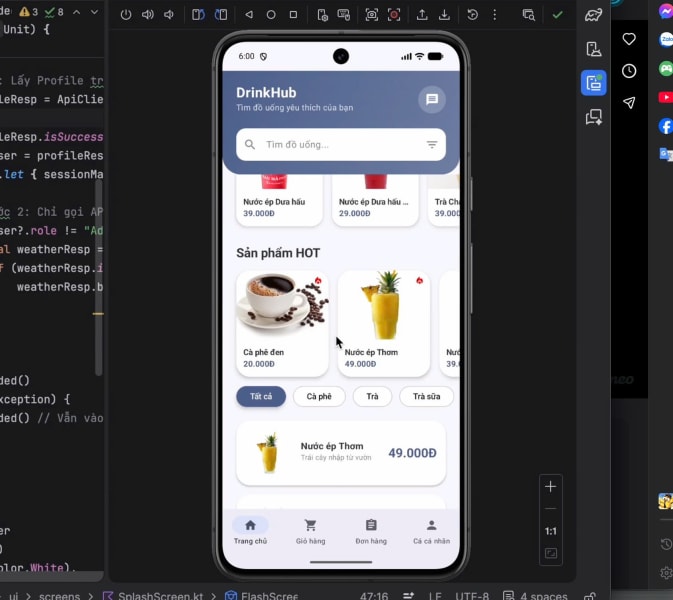Rotate the emulator left

coord(198,15)
